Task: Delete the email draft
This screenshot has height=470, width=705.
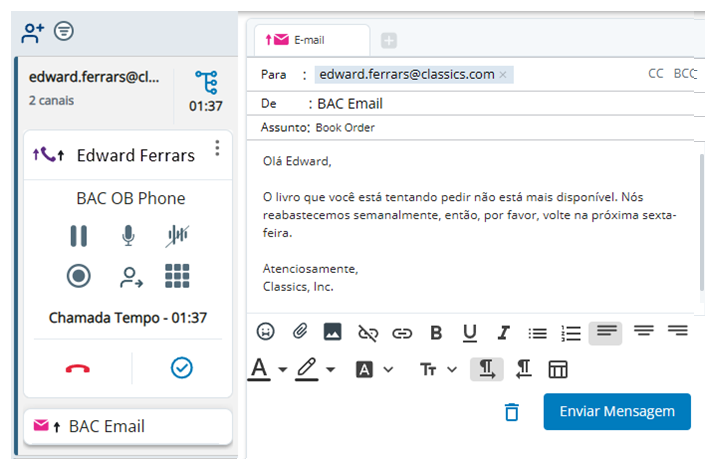Action: pyautogui.click(x=512, y=412)
